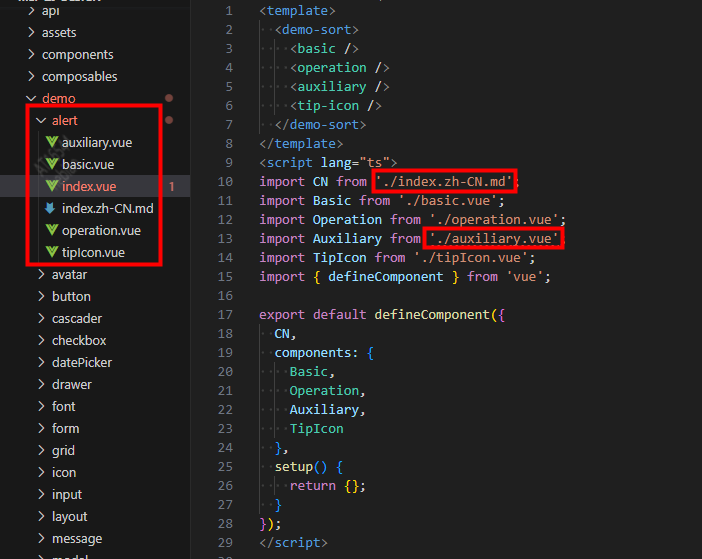Click the modified dot beside the demo folder
Viewport: 702px width, 559px height.
tap(169, 98)
